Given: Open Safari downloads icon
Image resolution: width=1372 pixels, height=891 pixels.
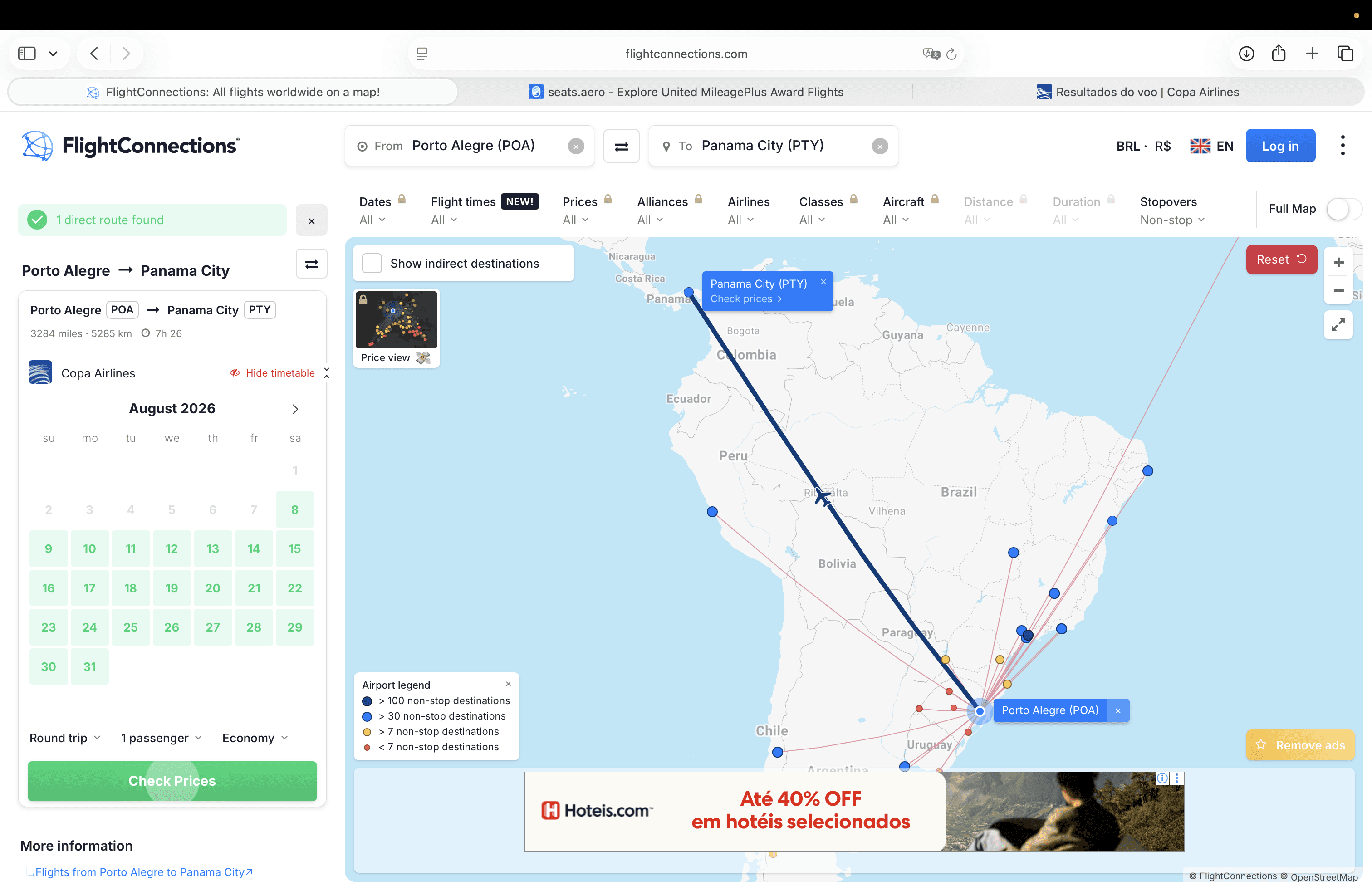Looking at the screenshot, I should [x=1246, y=54].
